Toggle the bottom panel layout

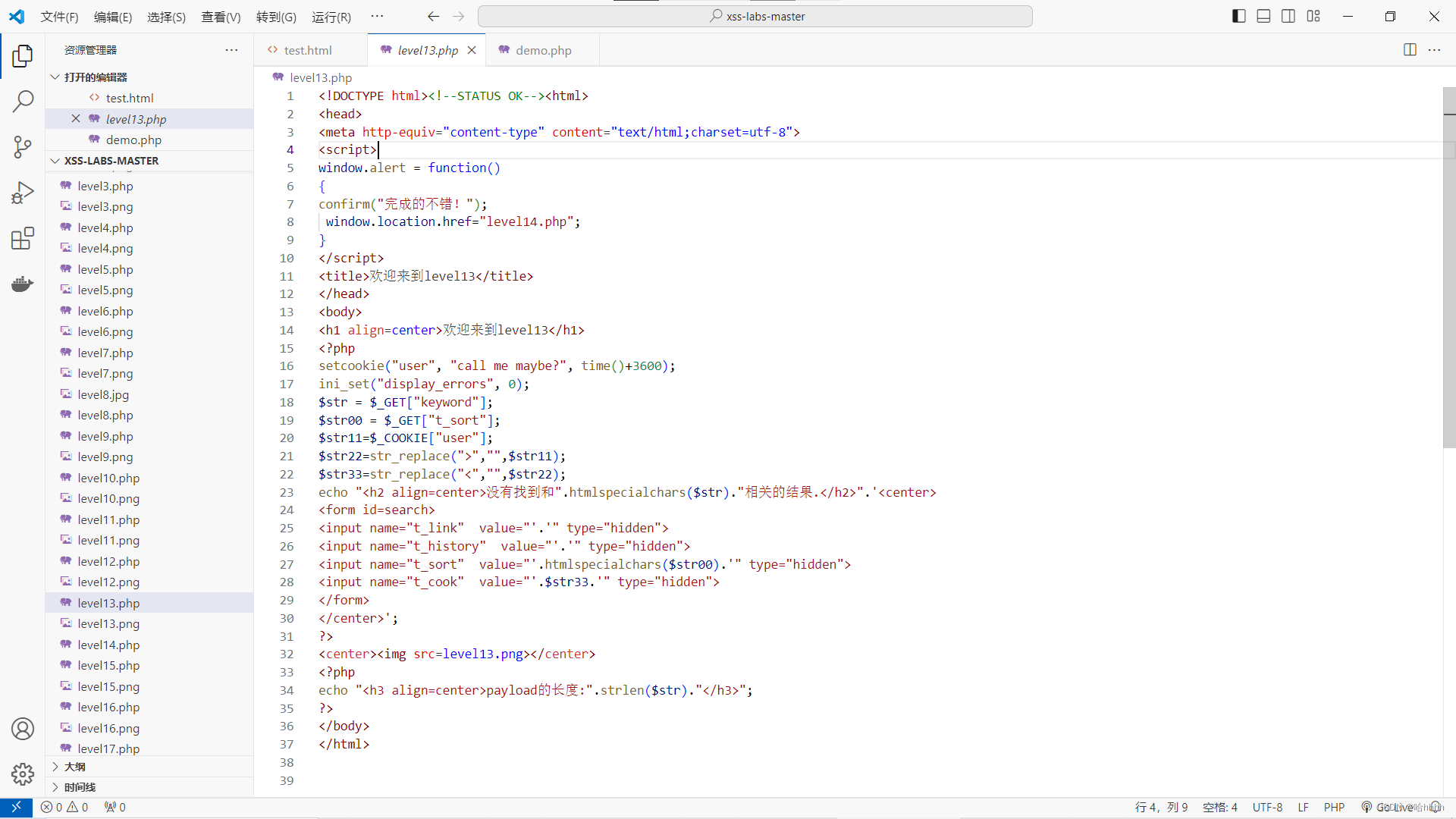pyautogui.click(x=1263, y=16)
